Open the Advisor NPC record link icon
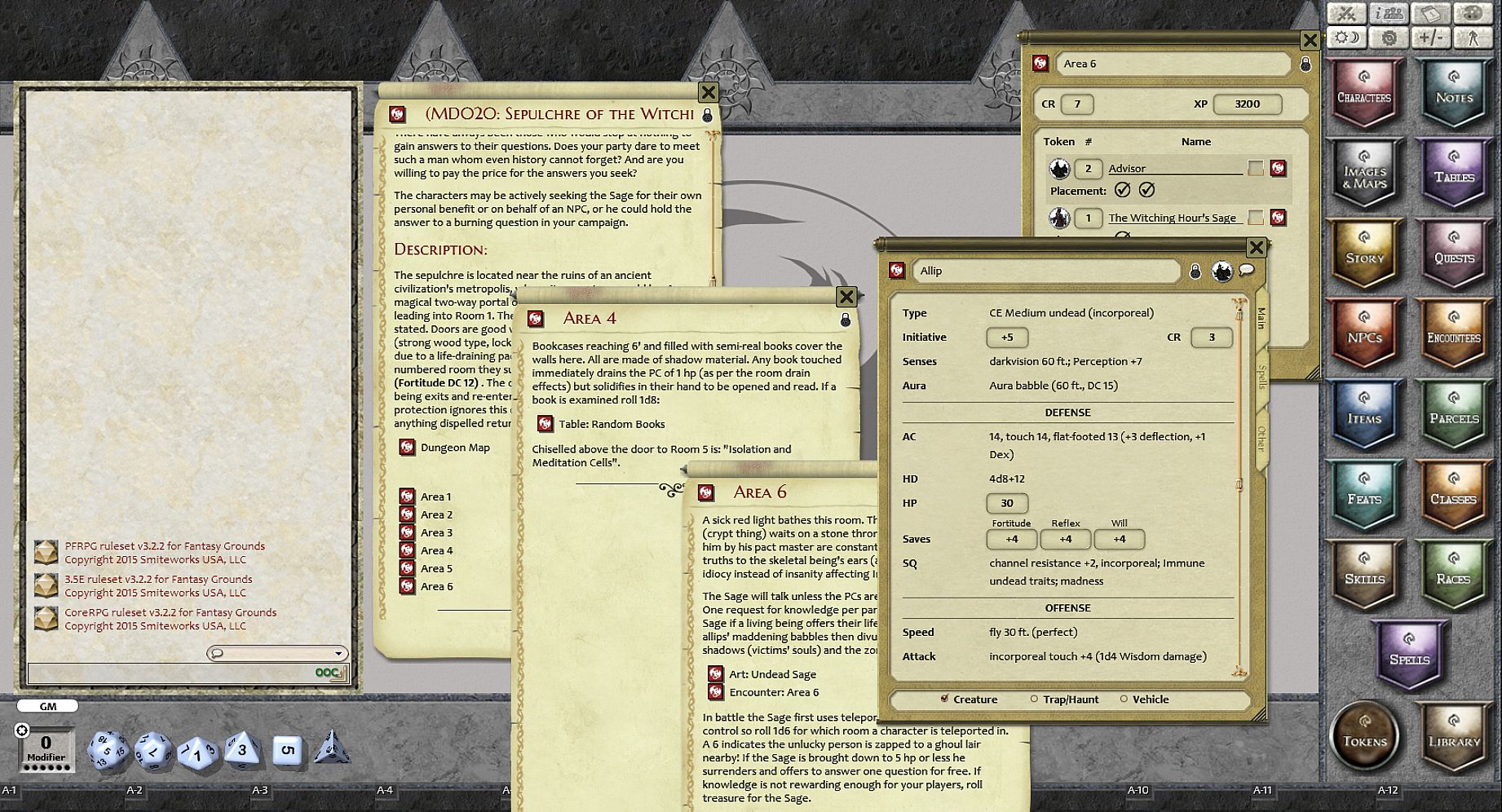The height and width of the screenshot is (812, 1502). [1278, 168]
